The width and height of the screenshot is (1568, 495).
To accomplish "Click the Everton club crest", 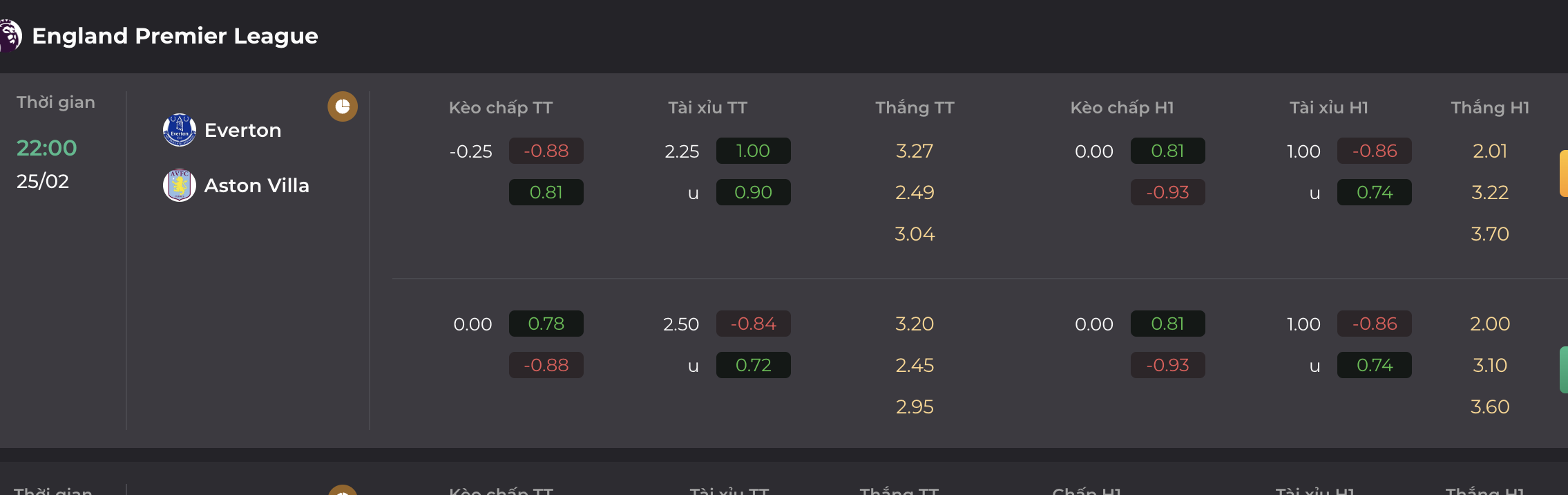I will point(180,130).
